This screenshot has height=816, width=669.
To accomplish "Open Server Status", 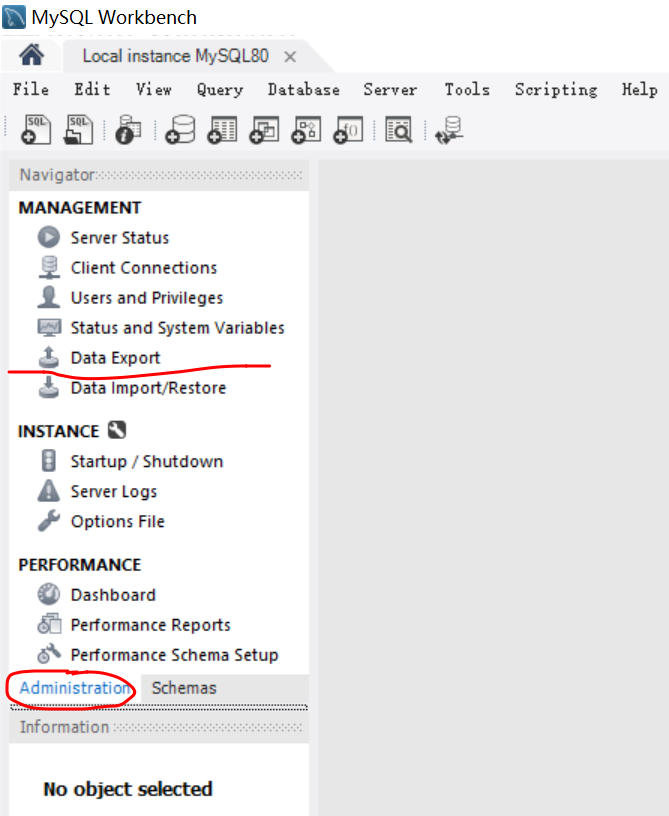I will [120, 238].
